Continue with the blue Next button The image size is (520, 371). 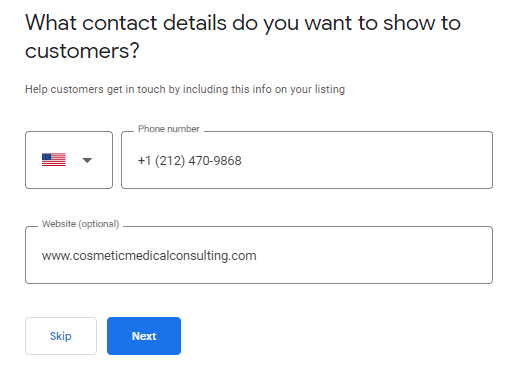144,336
